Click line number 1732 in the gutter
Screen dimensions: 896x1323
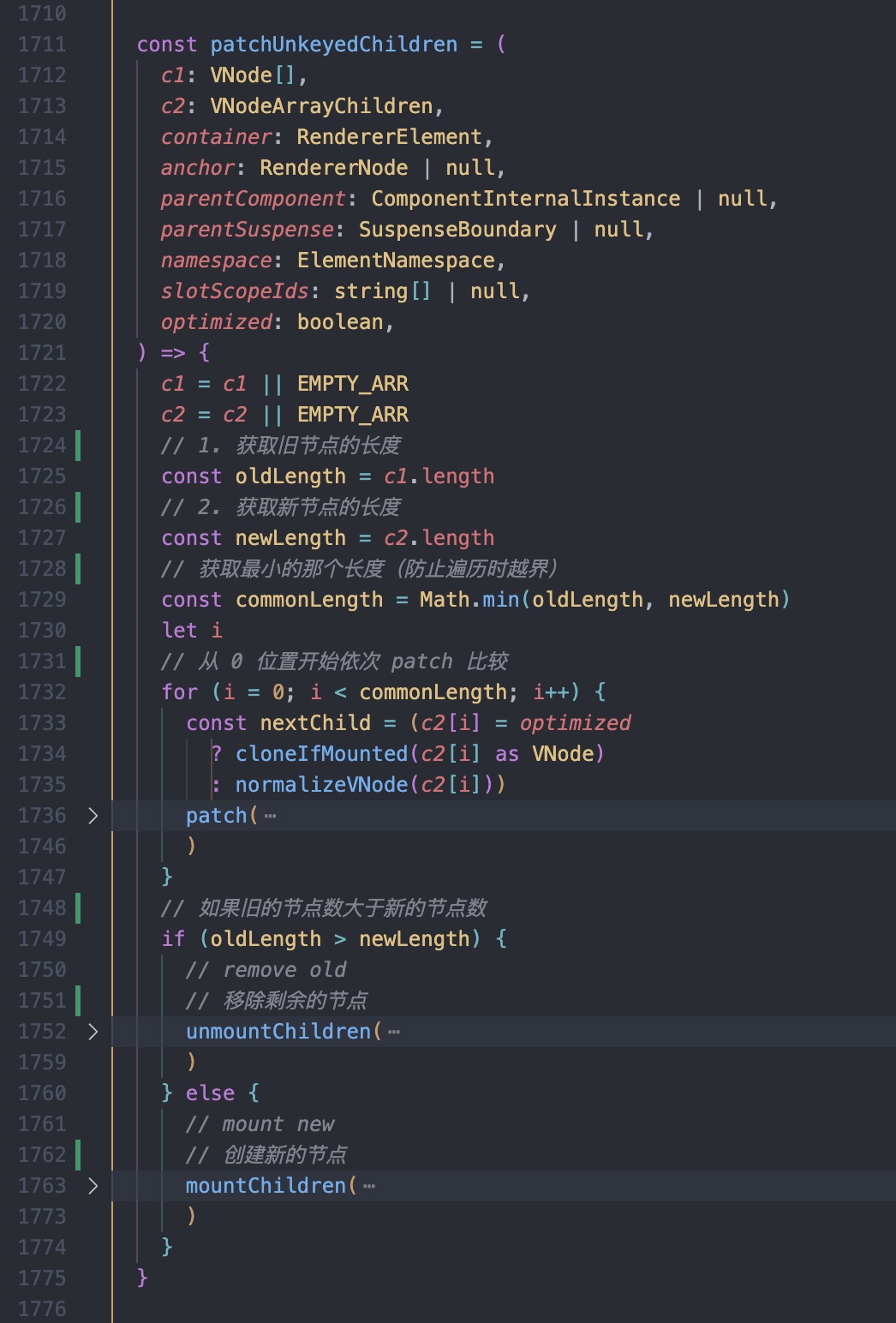(42, 692)
